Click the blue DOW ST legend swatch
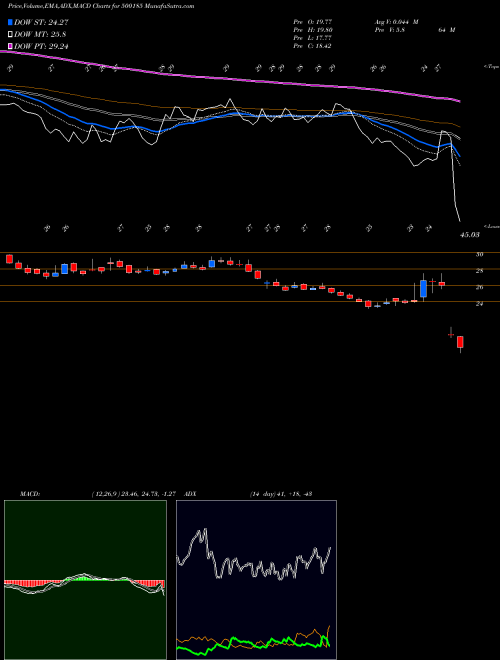500x660 pixels. click(x=10, y=22)
